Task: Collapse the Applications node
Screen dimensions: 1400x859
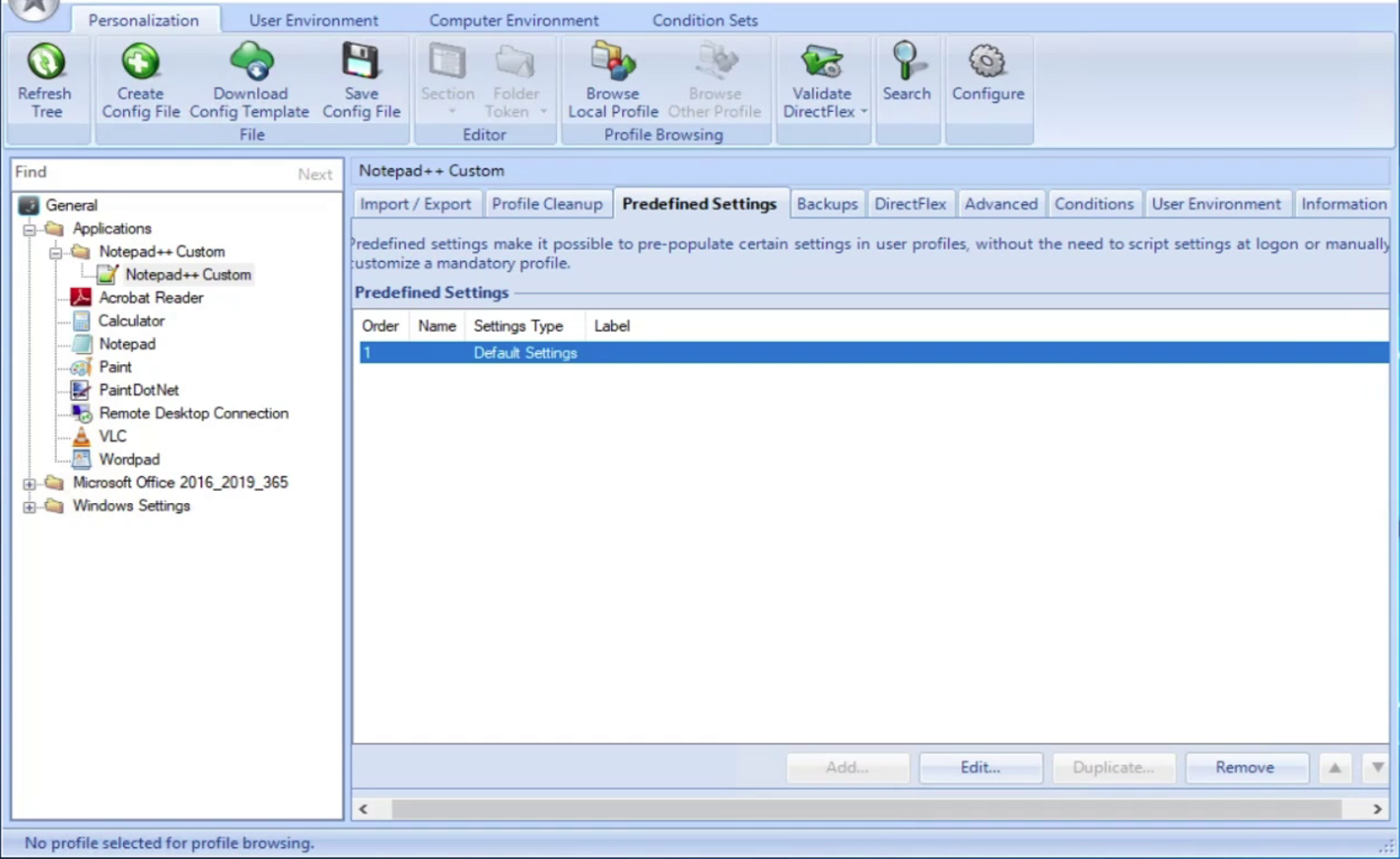Action: tap(28, 228)
